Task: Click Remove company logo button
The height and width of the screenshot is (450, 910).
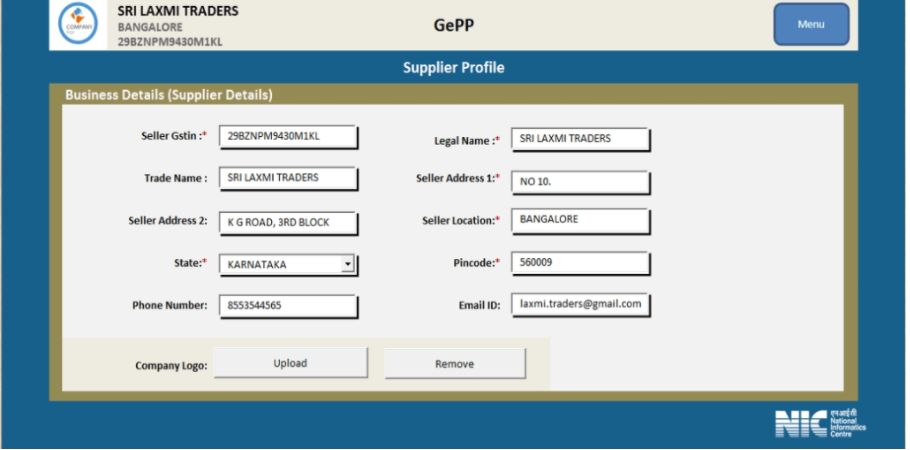Action: 455,364
